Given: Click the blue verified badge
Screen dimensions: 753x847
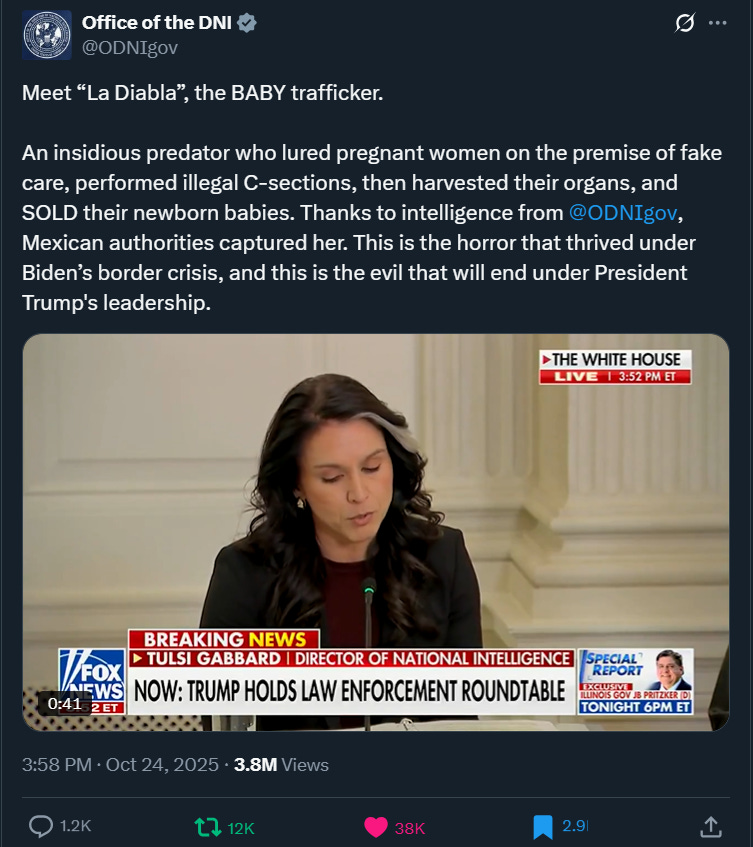Looking at the screenshot, I should point(247,23).
